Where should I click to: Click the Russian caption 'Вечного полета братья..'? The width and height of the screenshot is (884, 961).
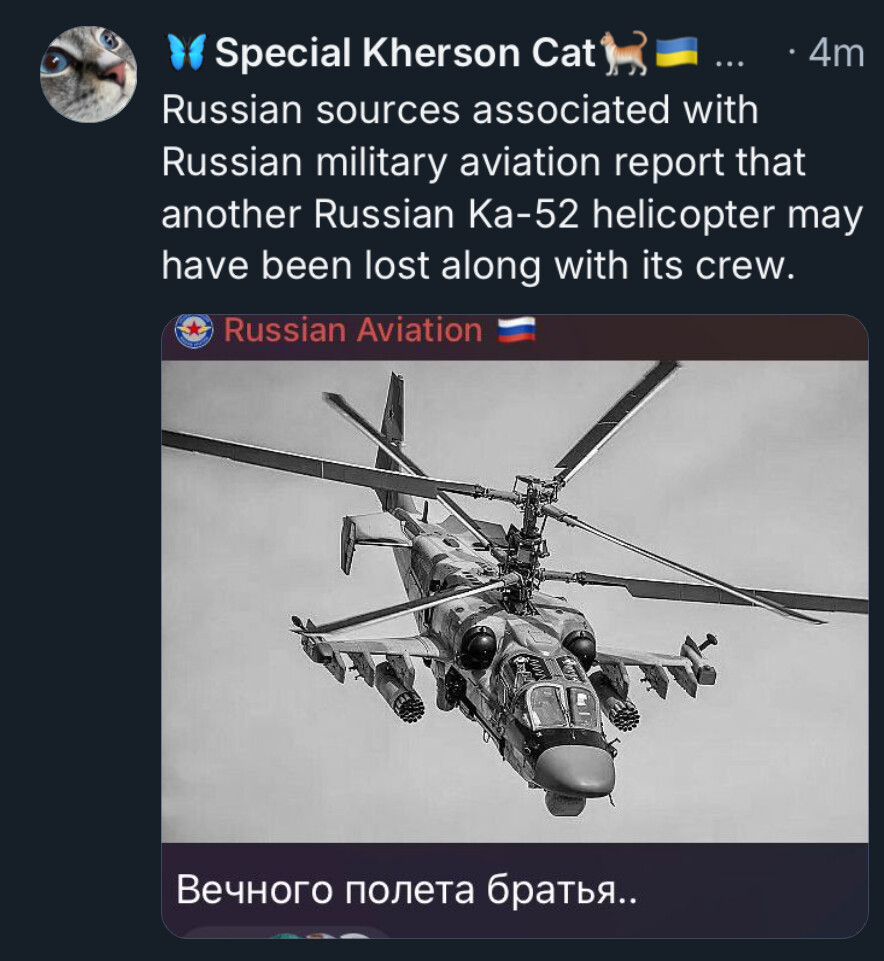(406, 889)
